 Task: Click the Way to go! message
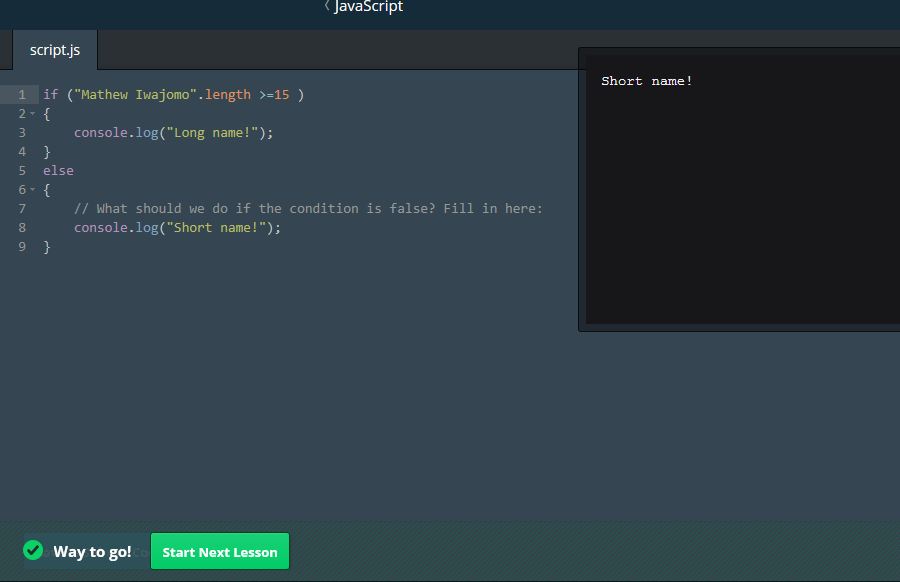tap(92, 552)
